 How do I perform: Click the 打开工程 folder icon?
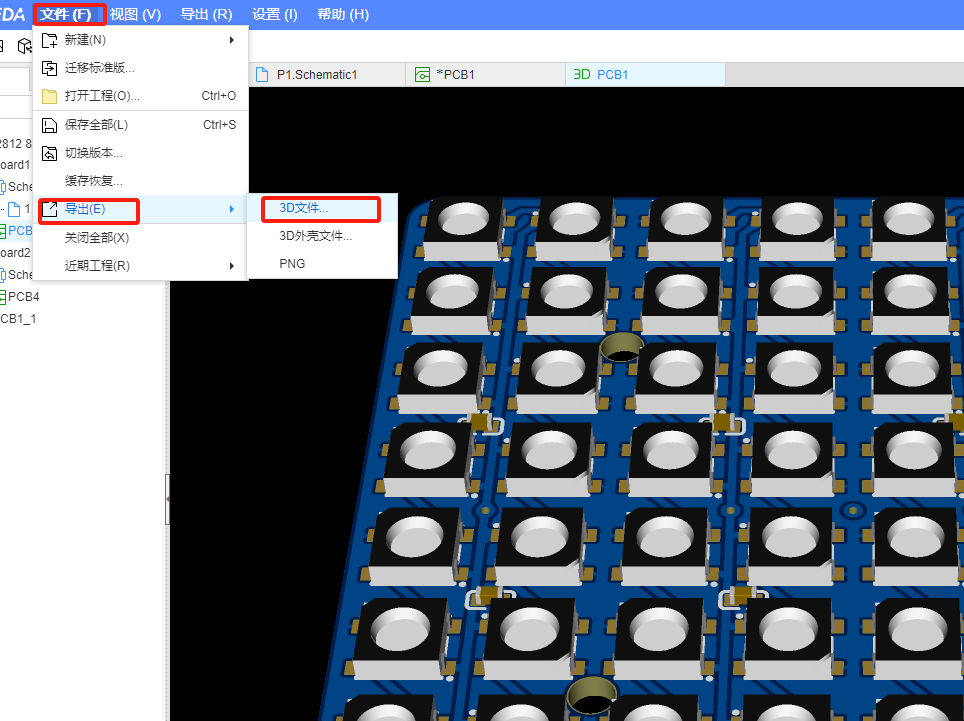pos(49,96)
